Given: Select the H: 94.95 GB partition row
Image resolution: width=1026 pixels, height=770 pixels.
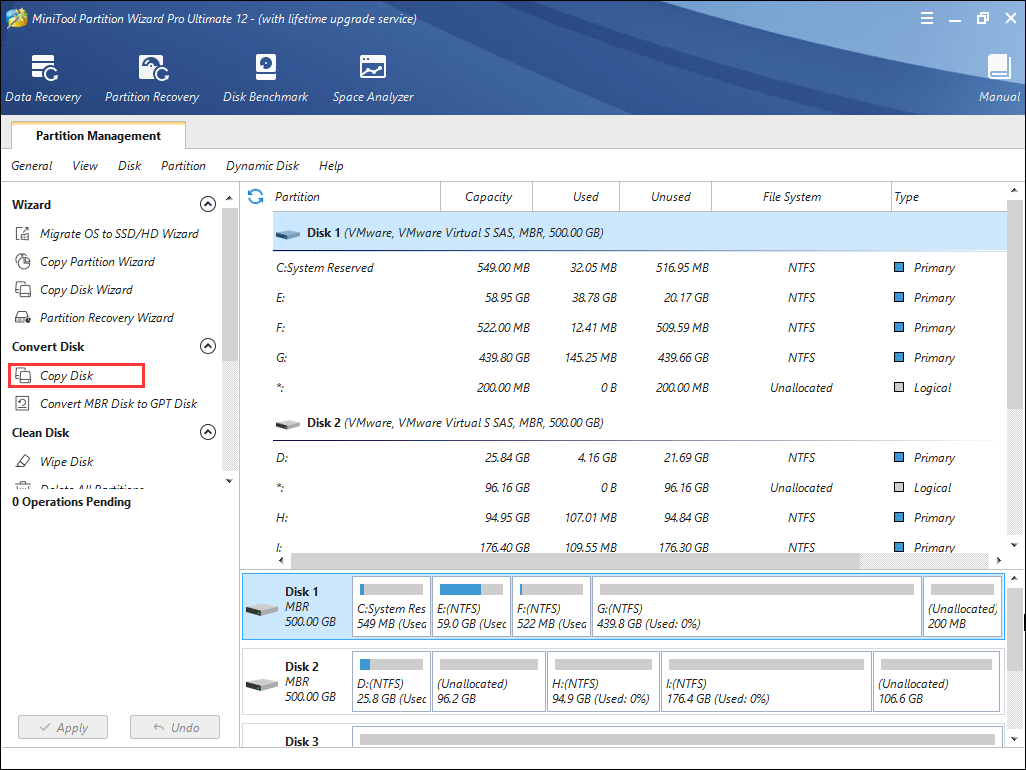Looking at the screenshot, I should [639, 518].
